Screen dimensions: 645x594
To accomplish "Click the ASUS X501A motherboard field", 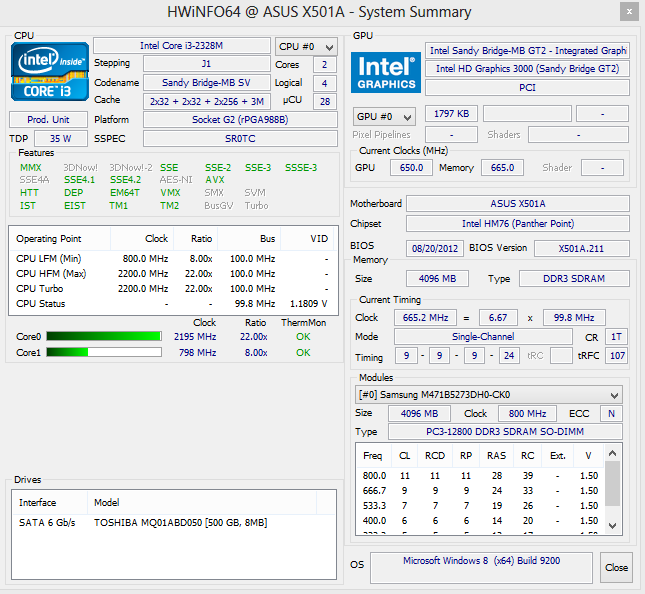I will [x=518, y=204].
